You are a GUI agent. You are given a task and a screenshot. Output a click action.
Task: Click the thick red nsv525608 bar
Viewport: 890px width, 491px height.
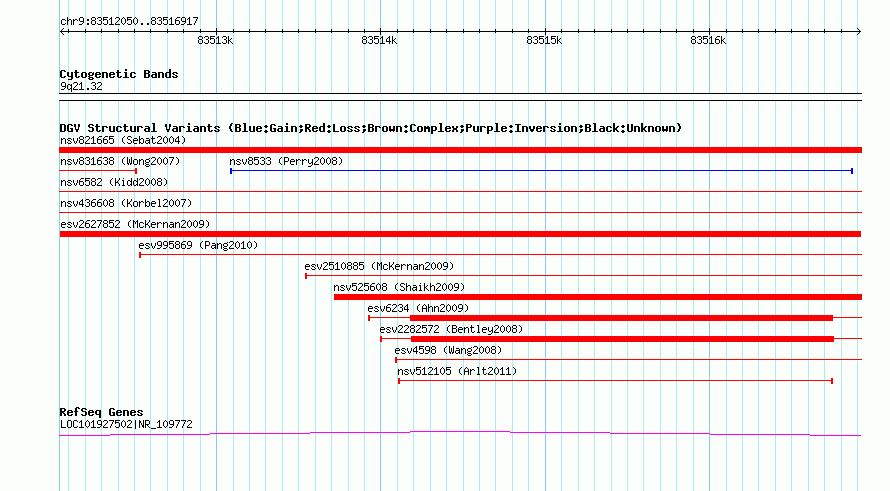coord(598,297)
